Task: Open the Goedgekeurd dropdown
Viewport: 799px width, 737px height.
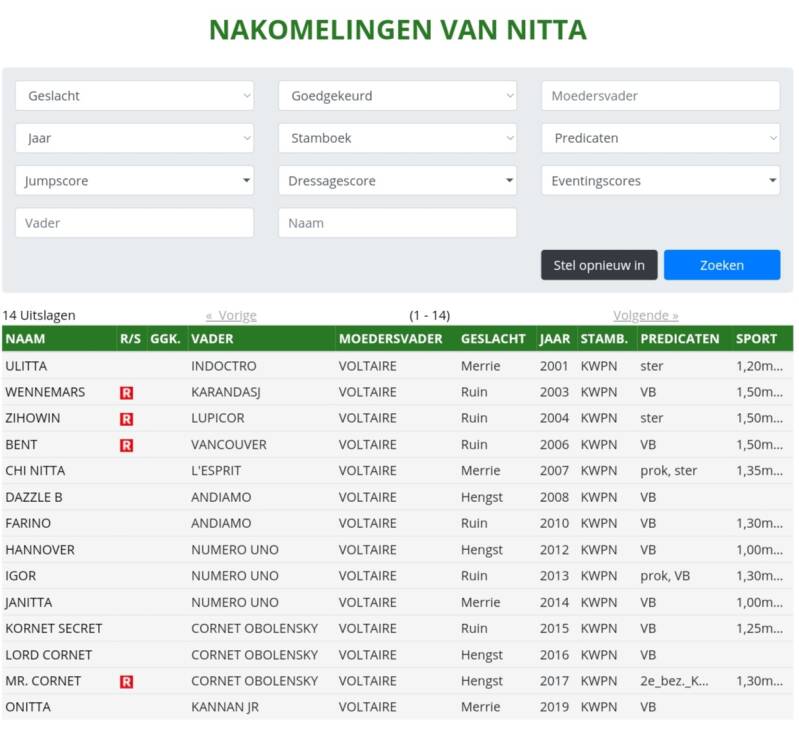Action: click(x=397, y=96)
